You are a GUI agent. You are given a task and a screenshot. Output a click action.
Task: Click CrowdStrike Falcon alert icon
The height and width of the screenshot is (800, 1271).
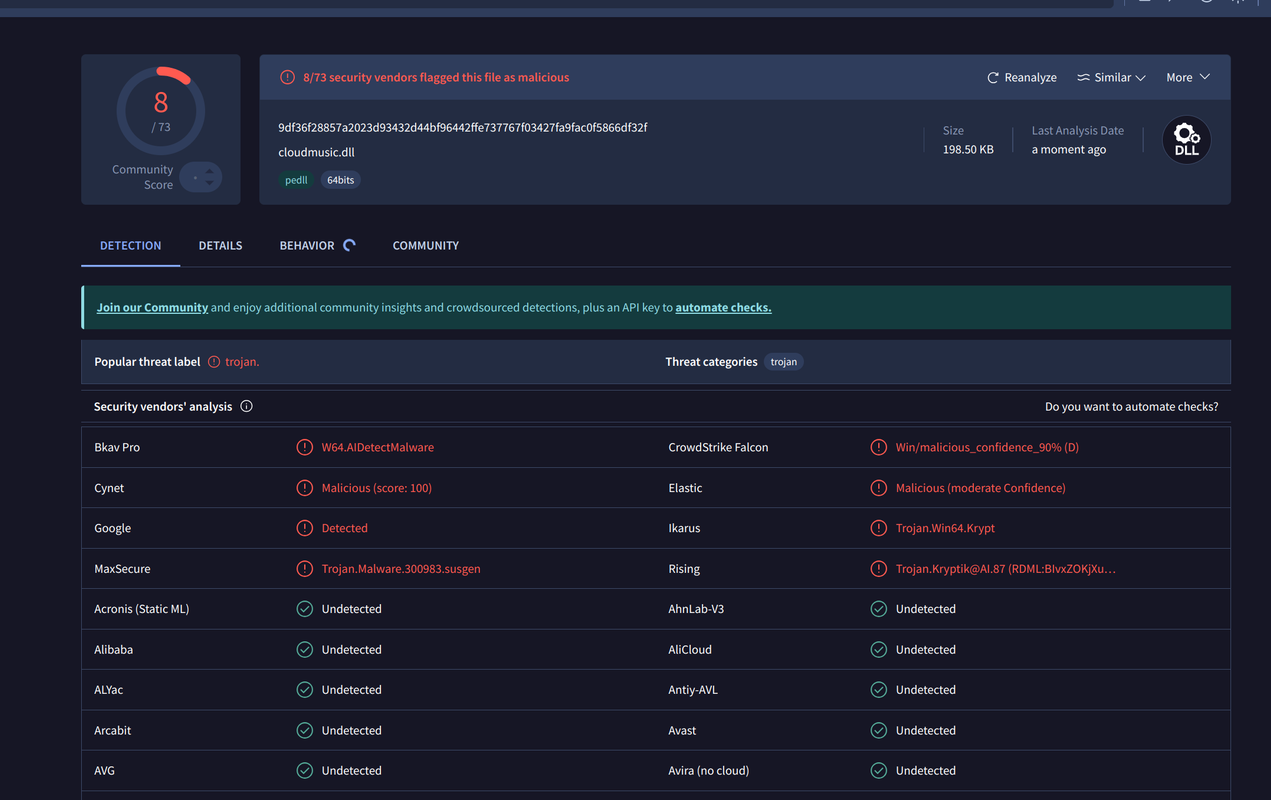point(878,447)
